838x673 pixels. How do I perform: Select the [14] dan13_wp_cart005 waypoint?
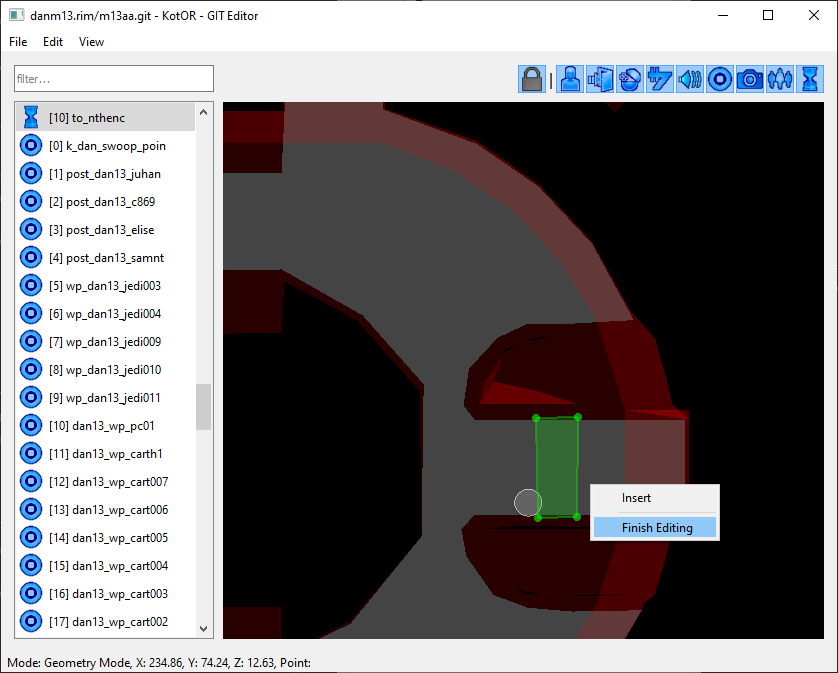point(105,538)
